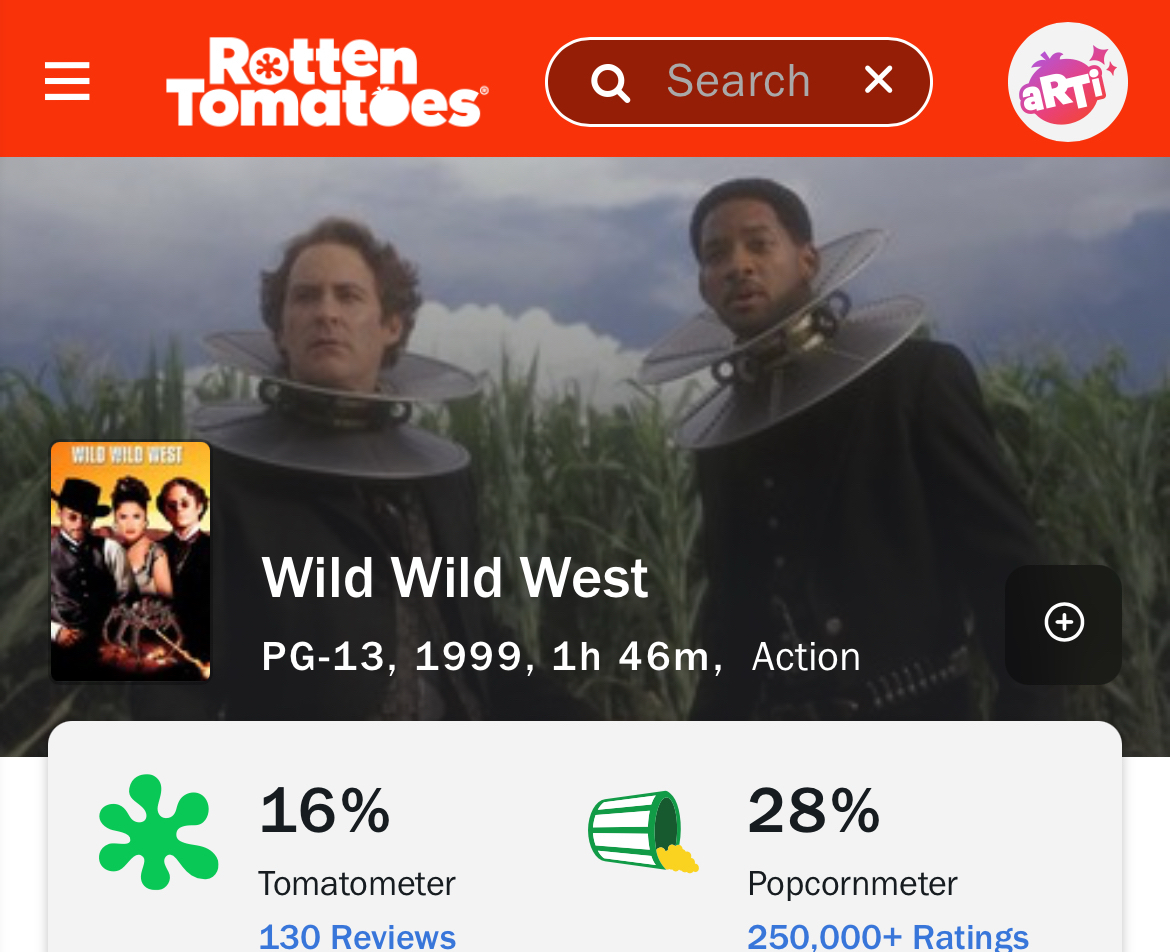Open the hamburger navigation menu
The height and width of the screenshot is (952, 1170).
[67, 81]
